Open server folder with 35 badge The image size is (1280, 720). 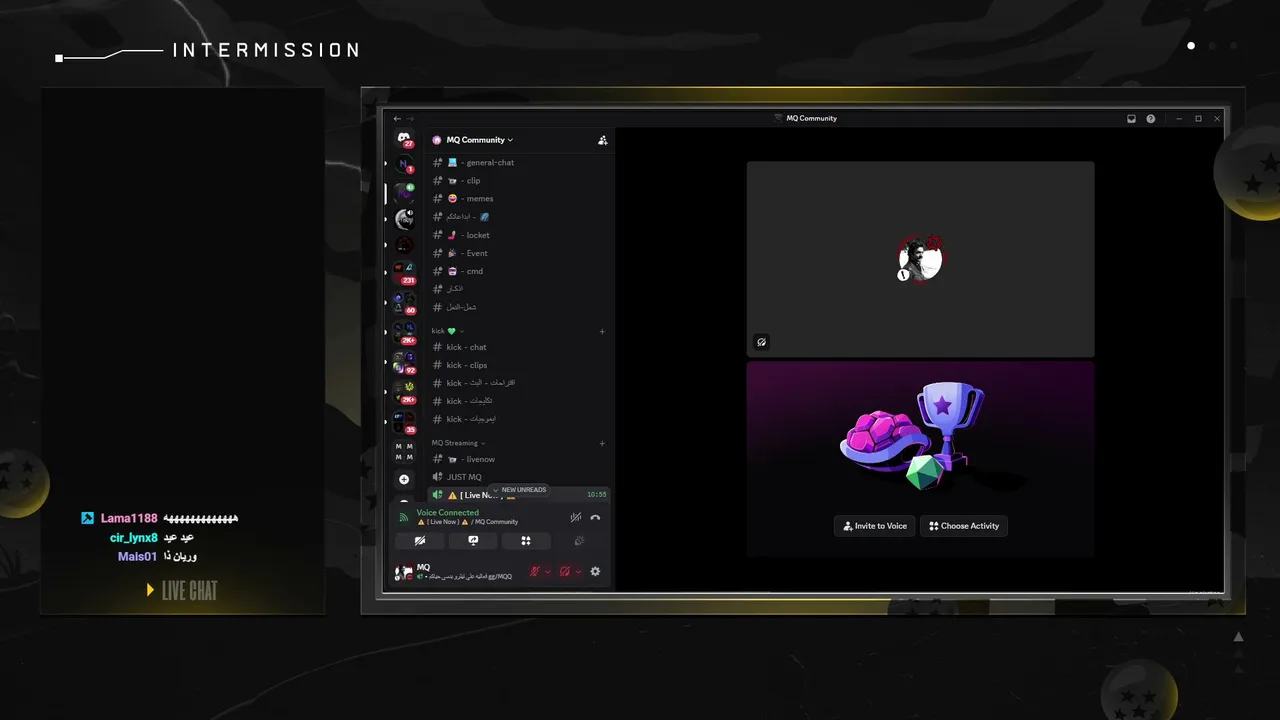point(404,422)
